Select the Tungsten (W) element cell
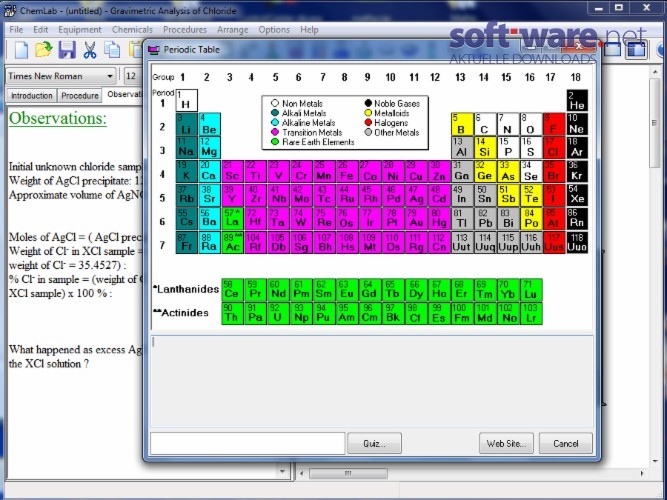This screenshot has height=500, width=667. click(x=301, y=219)
